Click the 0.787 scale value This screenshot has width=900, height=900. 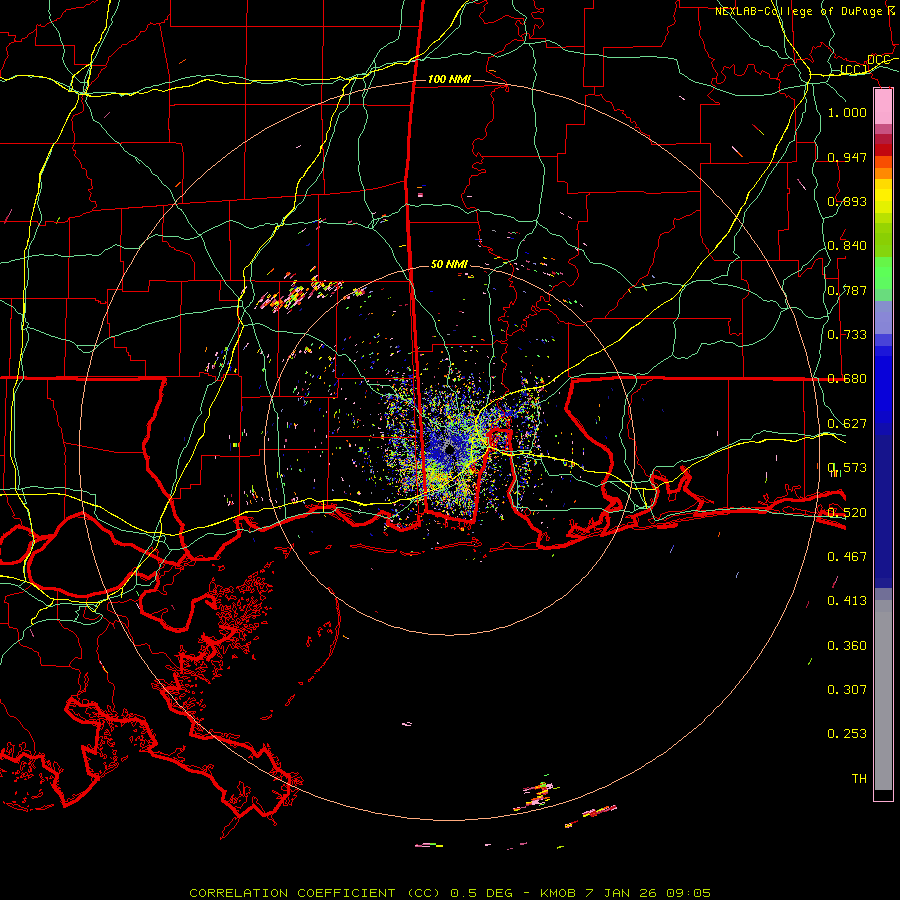click(x=847, y=290)
